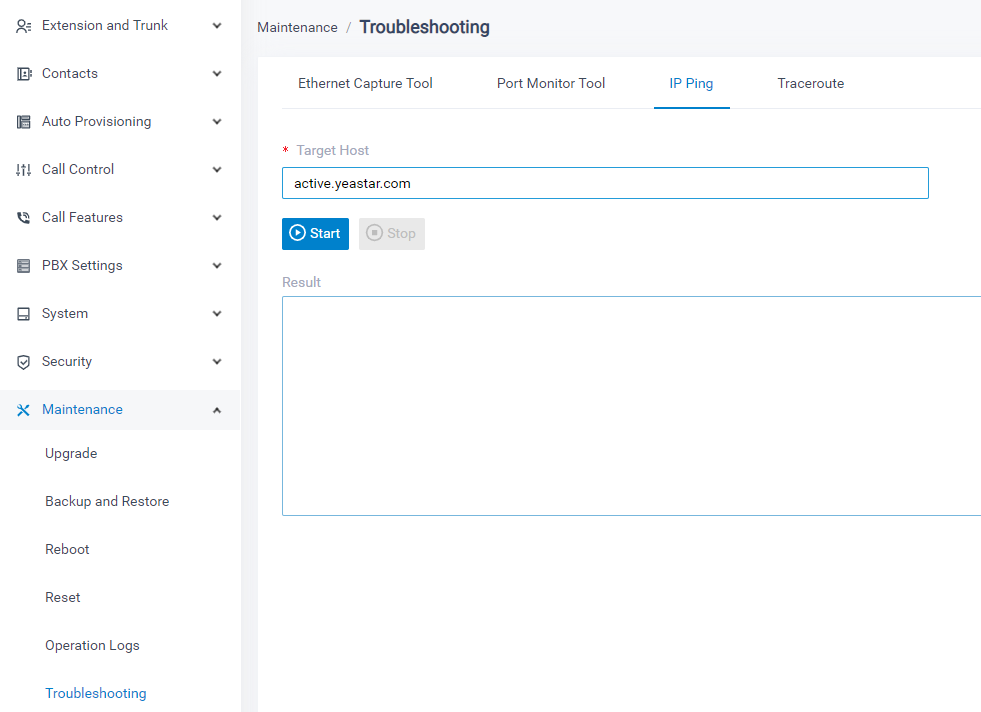This screenshot has height=712, width=981.
Task: Select Troubleshooting in the sidebar
Action: [96, 693]
